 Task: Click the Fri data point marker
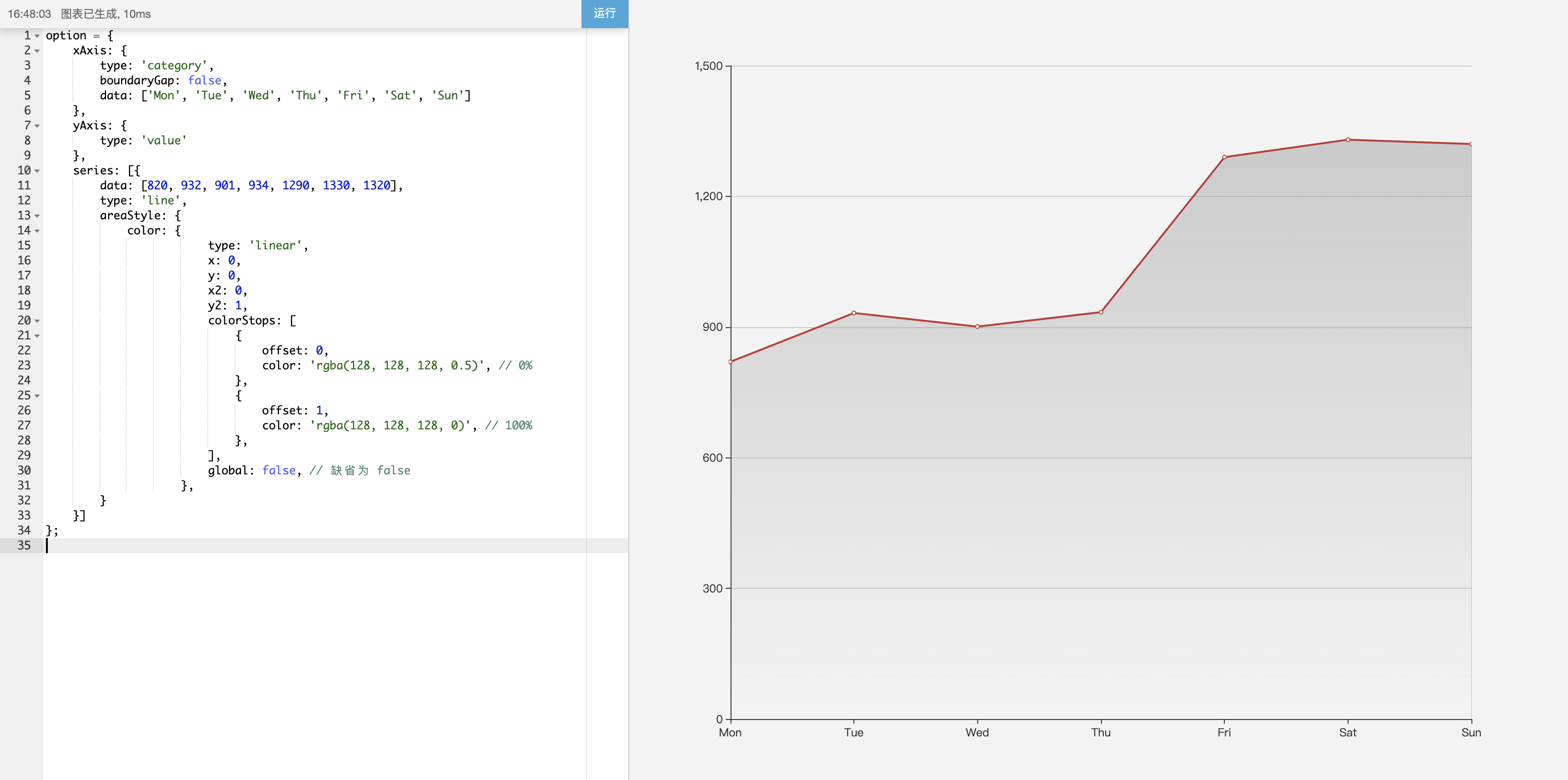click(1224, 157)
